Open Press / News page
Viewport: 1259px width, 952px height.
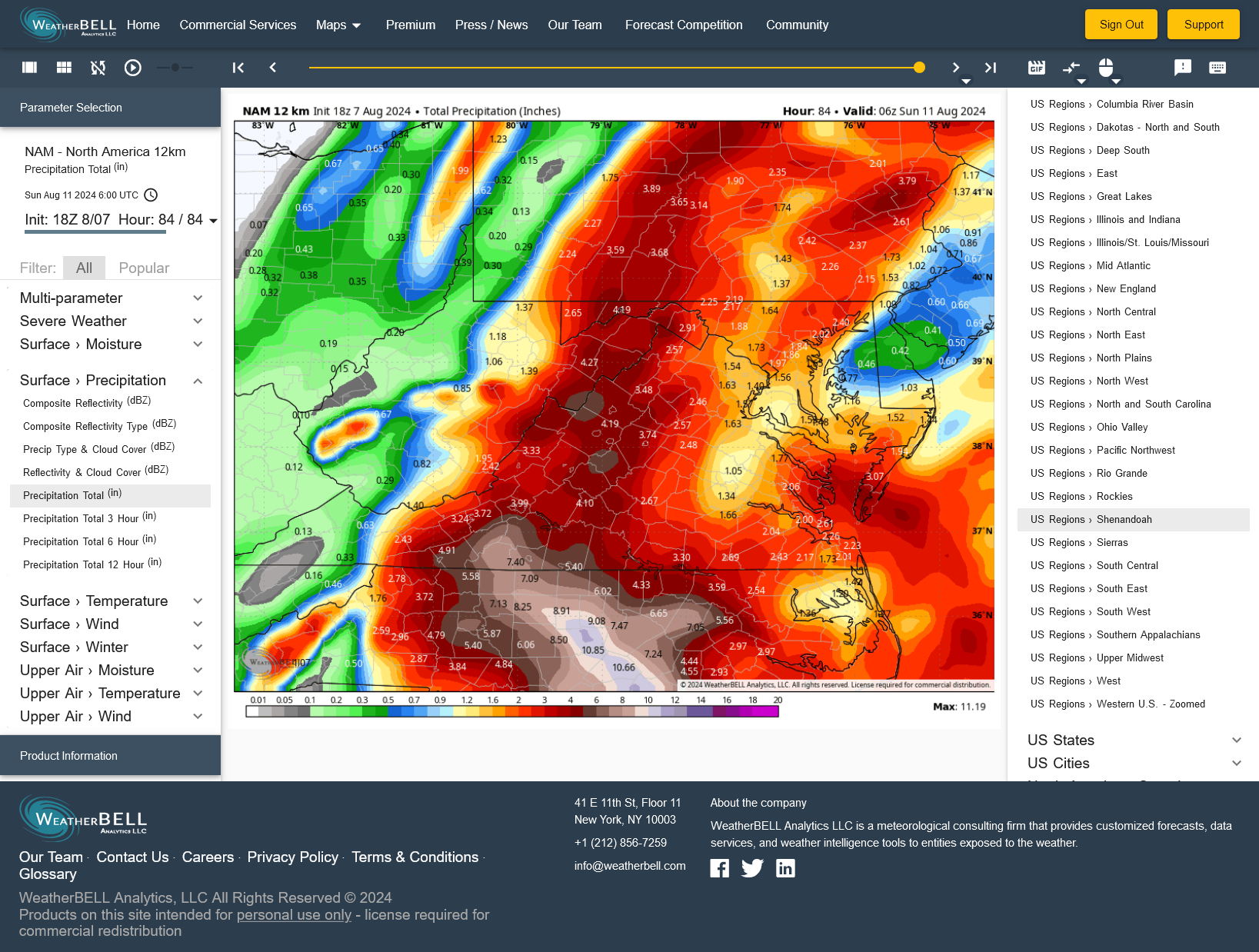point(491,25)
